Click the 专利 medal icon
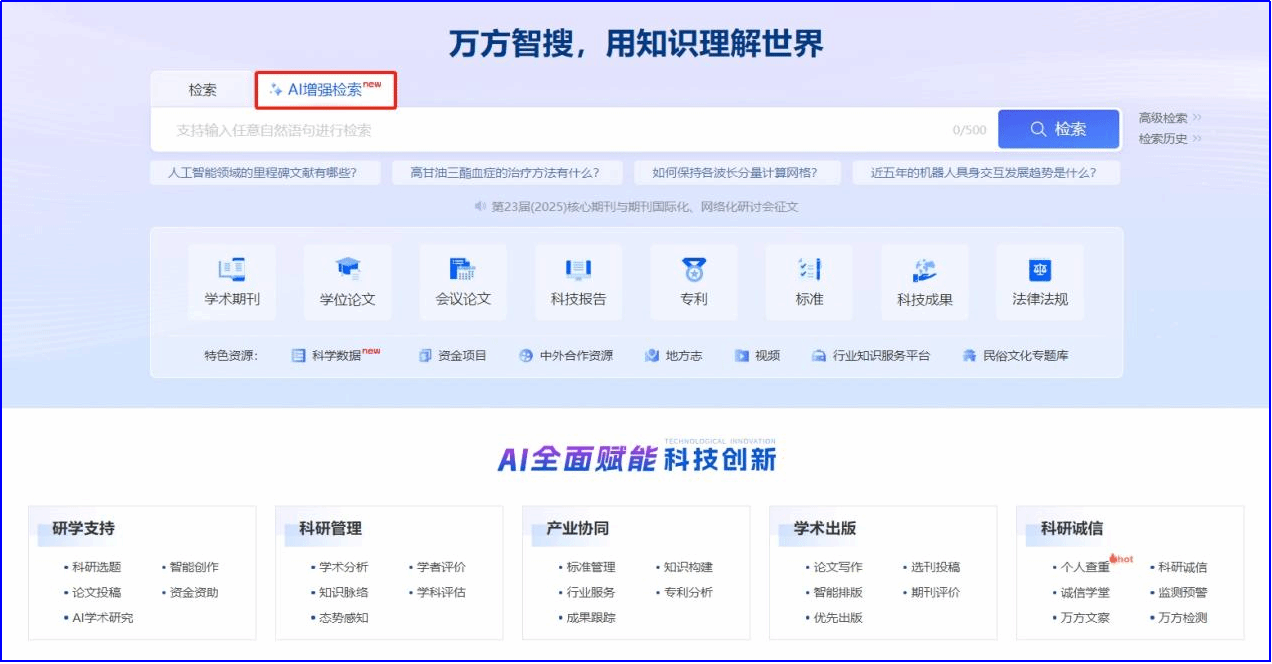The width and height of the screenshot is (1272, 664). 693,270
